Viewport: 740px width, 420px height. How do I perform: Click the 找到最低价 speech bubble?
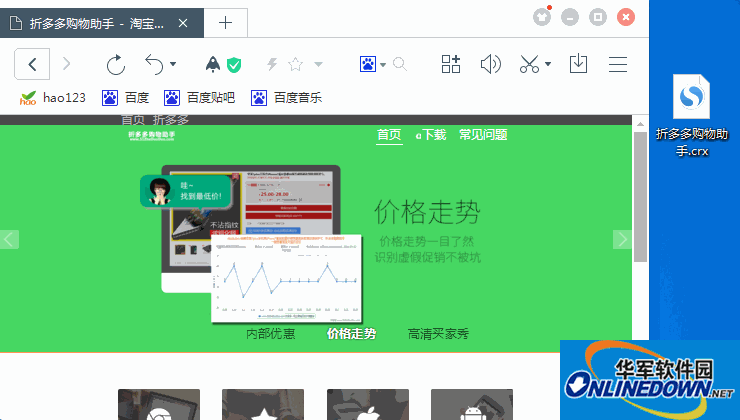[x=186, y=191]
